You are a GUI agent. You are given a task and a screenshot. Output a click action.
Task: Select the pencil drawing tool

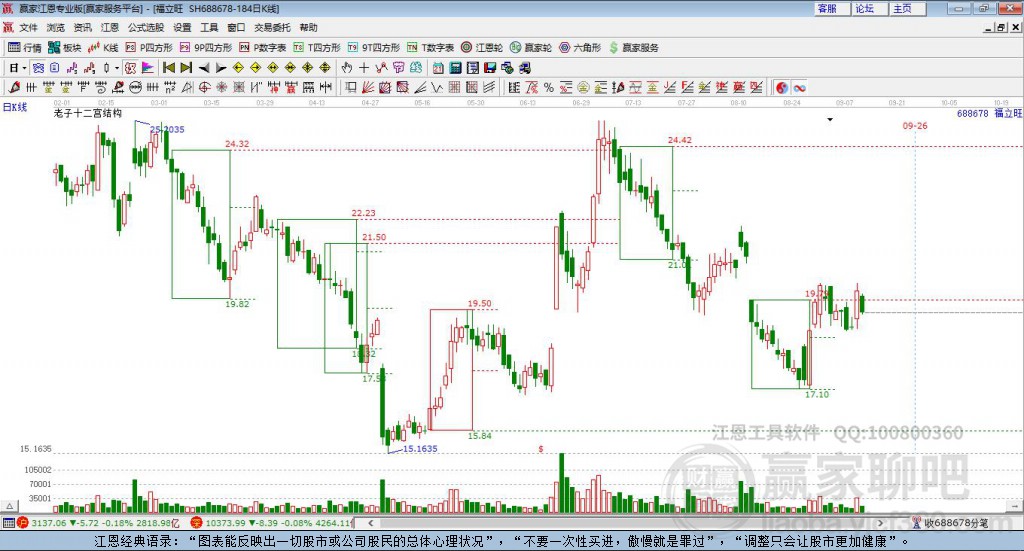coord(14,87)
